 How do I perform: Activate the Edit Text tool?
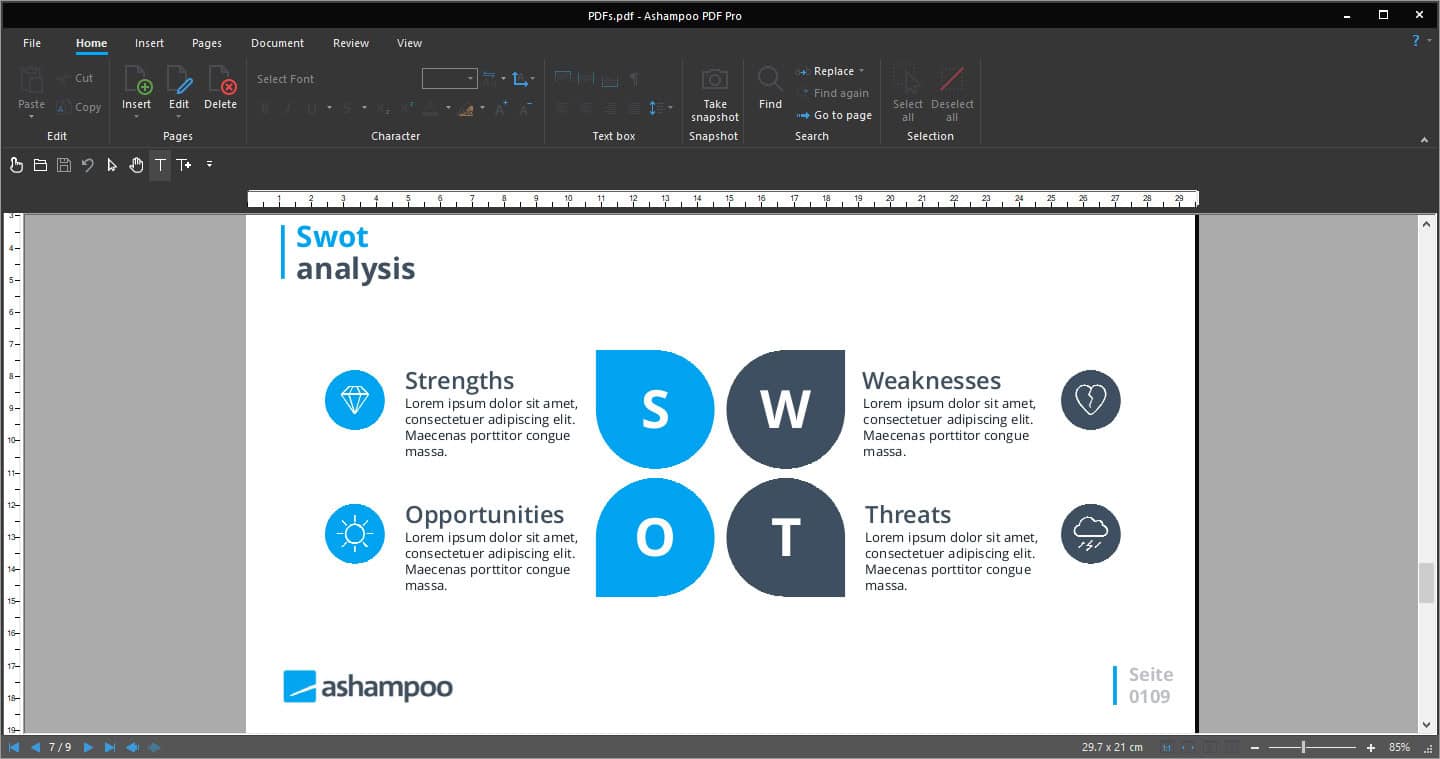click(159, 165)
